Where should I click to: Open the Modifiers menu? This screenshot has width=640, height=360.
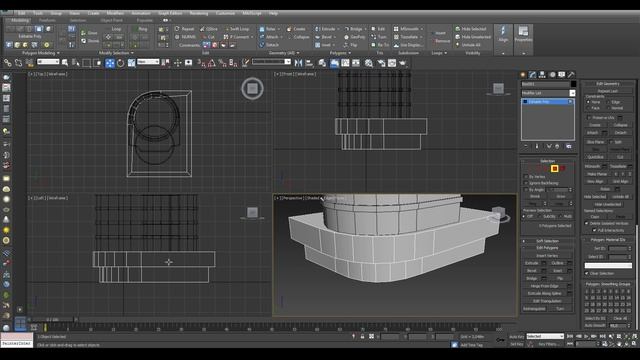click(115, 13)
